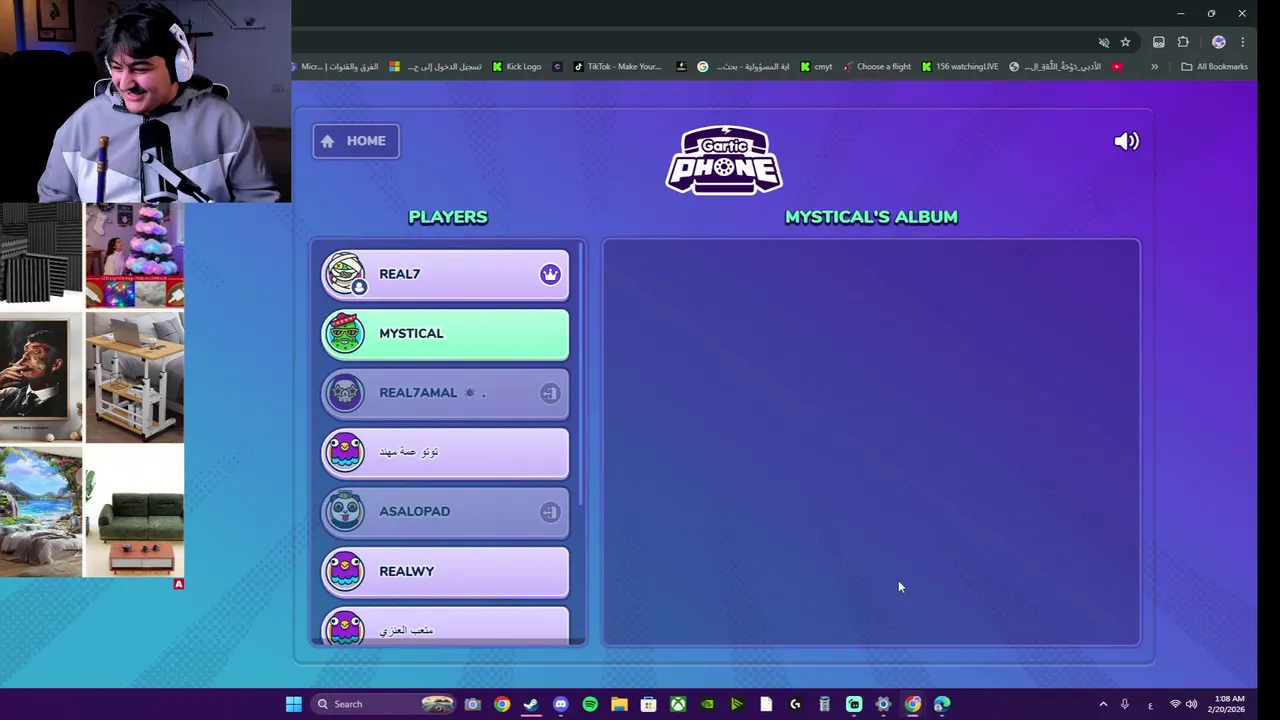The height and width of the screenshot is (720, 1280).
Task: Click the MYSTICAL'S ALBUM heading
Action: (x=871, y=217)
